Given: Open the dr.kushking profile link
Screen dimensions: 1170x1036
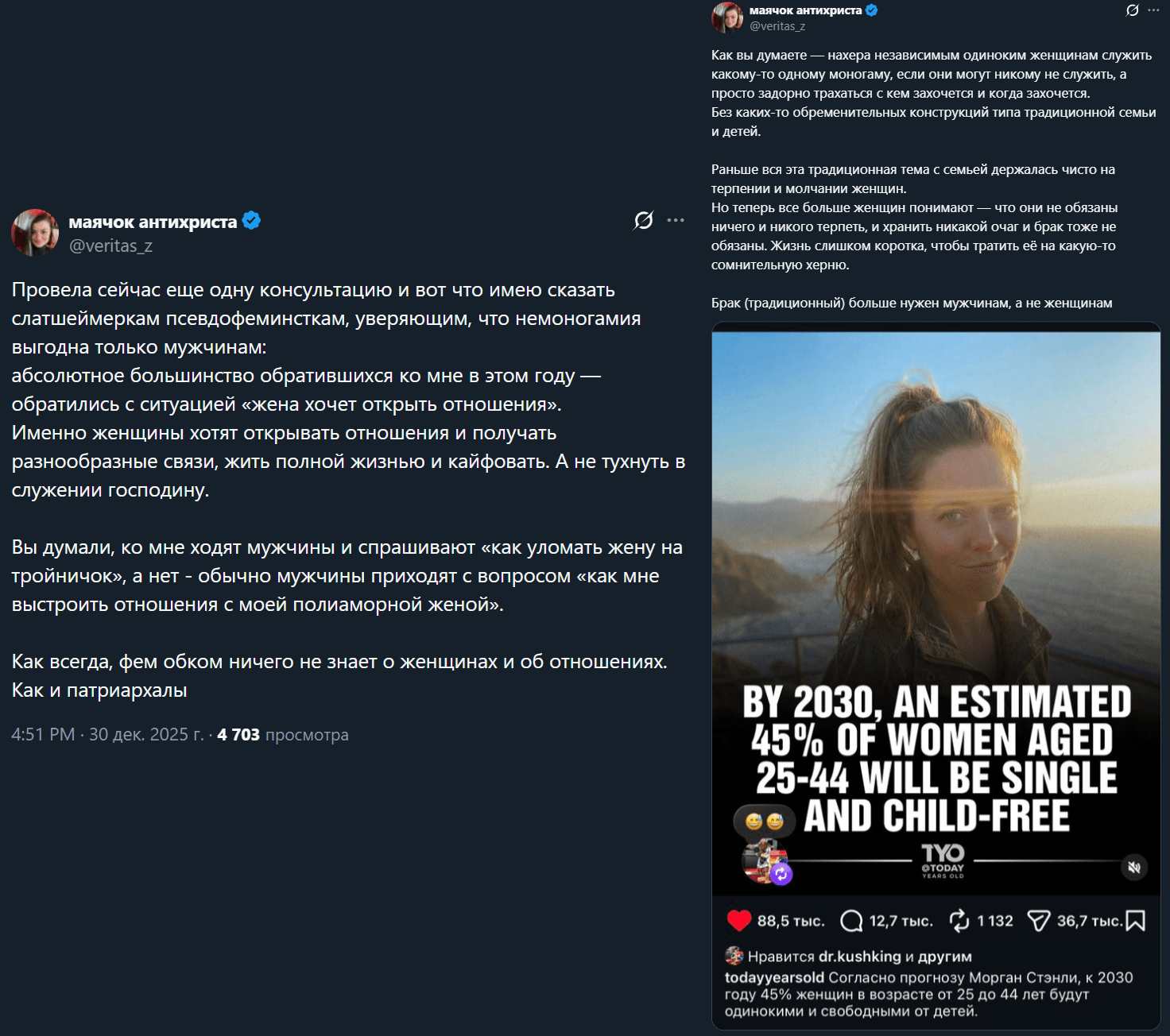Looking at the screenshot, I should coord(859,957).
